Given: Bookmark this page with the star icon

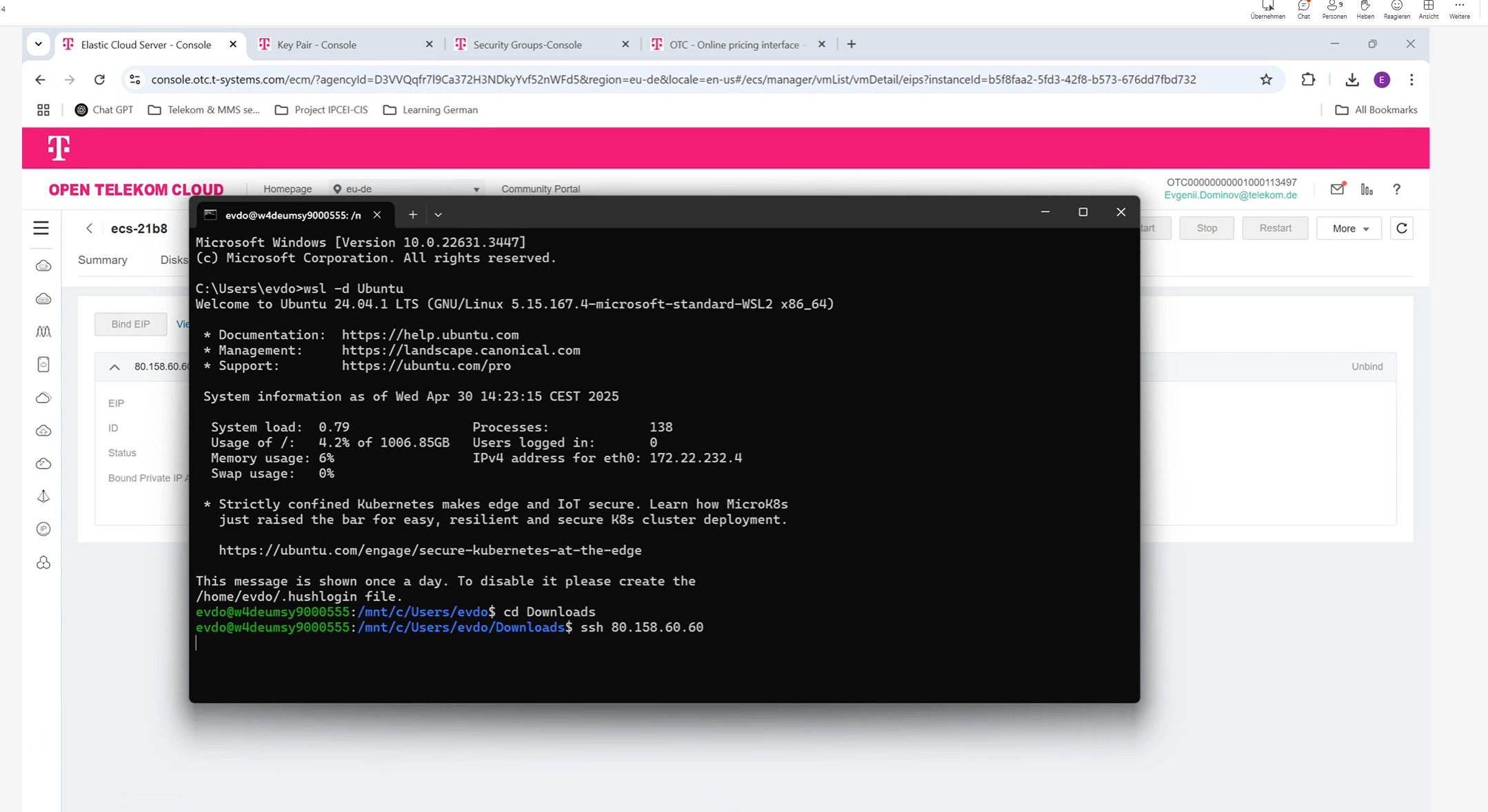Looking at the screenshot, I should pos(1266,80).
